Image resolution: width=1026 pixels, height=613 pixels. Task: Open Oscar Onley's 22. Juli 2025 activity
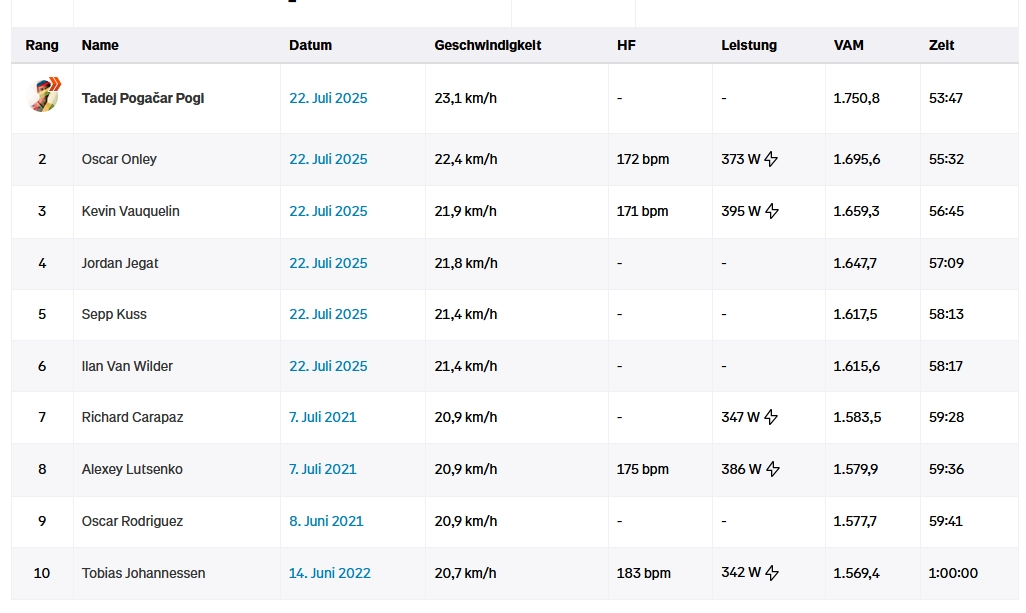328,159
